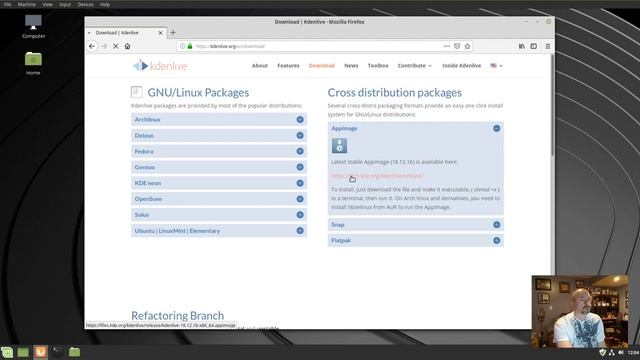Open the VirtualBox Devices menu
This screenshot has width=640, height=360.
85,4
